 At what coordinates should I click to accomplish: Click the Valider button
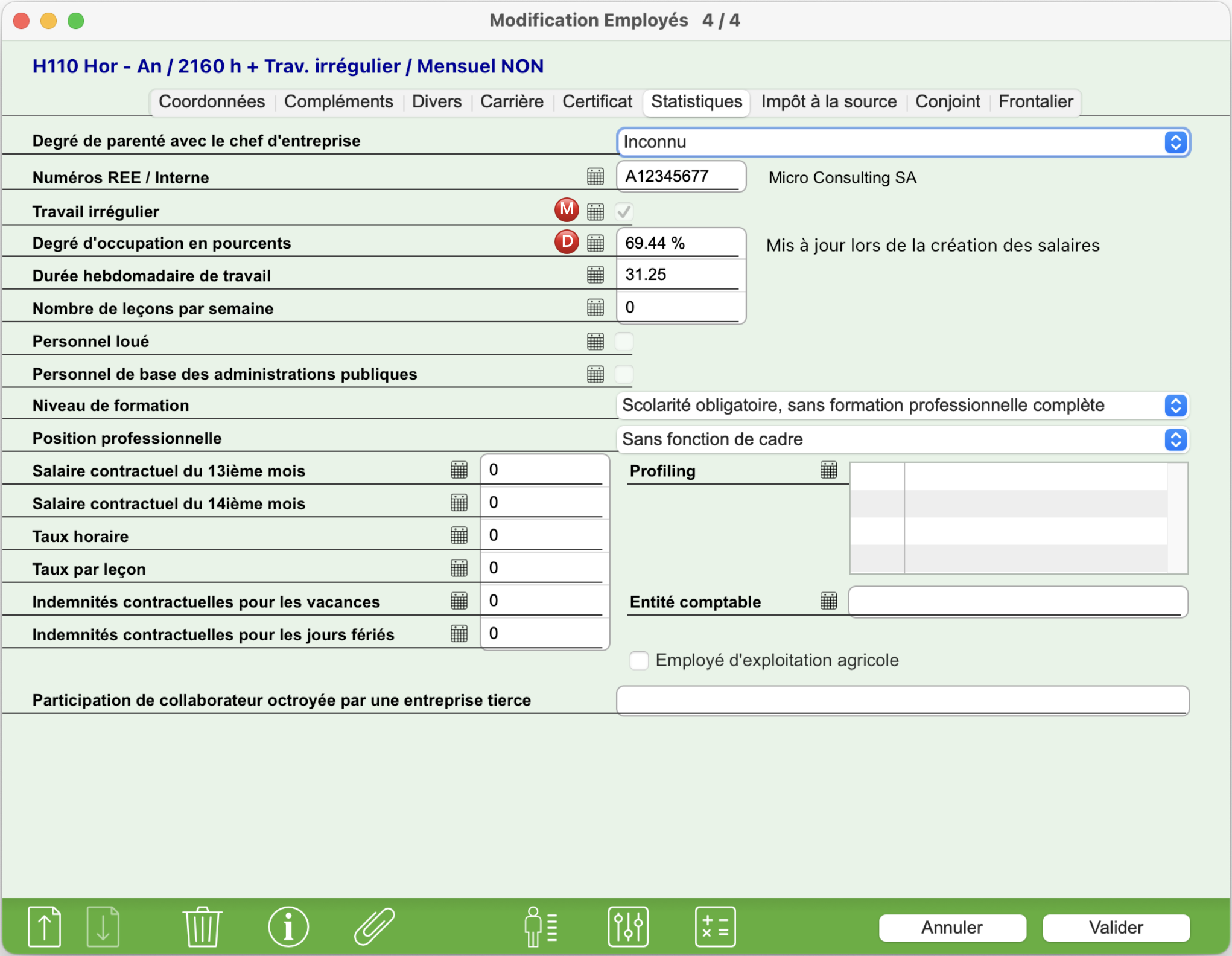click(x=1116, y=928)
